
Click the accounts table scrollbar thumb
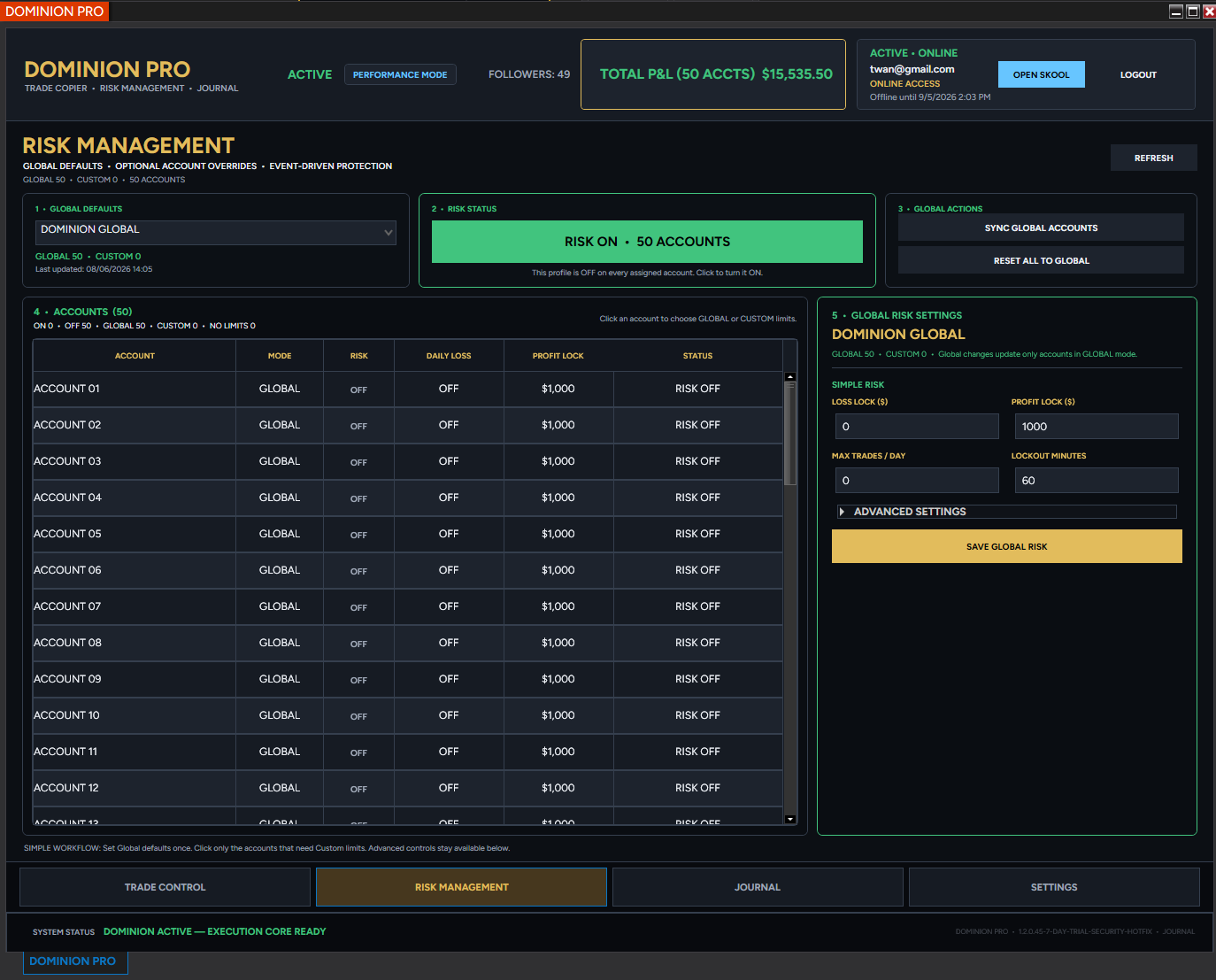tap(790, 433)
